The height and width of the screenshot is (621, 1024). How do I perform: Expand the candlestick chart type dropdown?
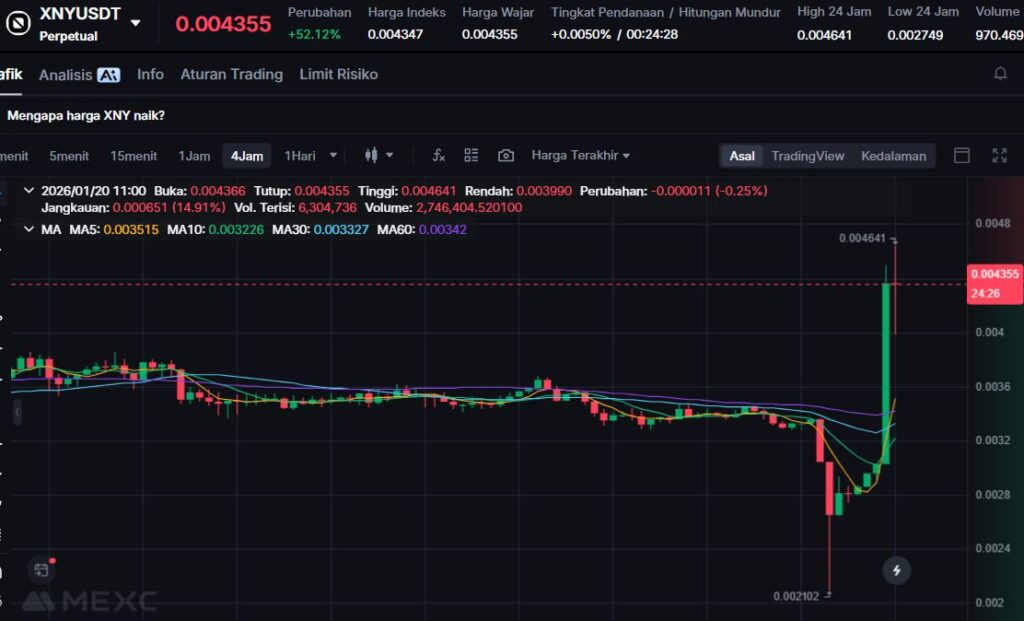click(380, 155)
